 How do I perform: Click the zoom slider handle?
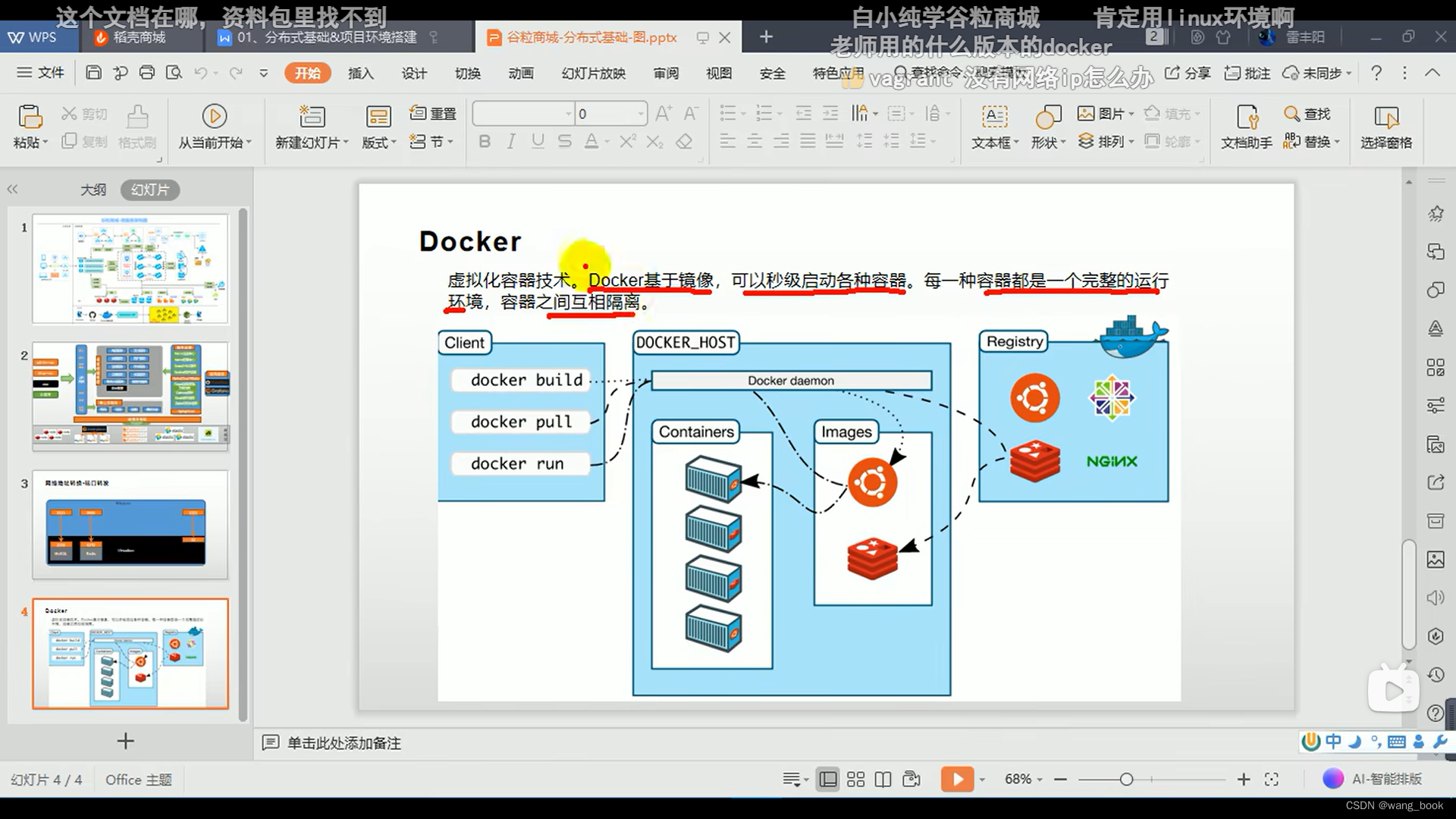pyautogui.click(x=1127, y=779)
